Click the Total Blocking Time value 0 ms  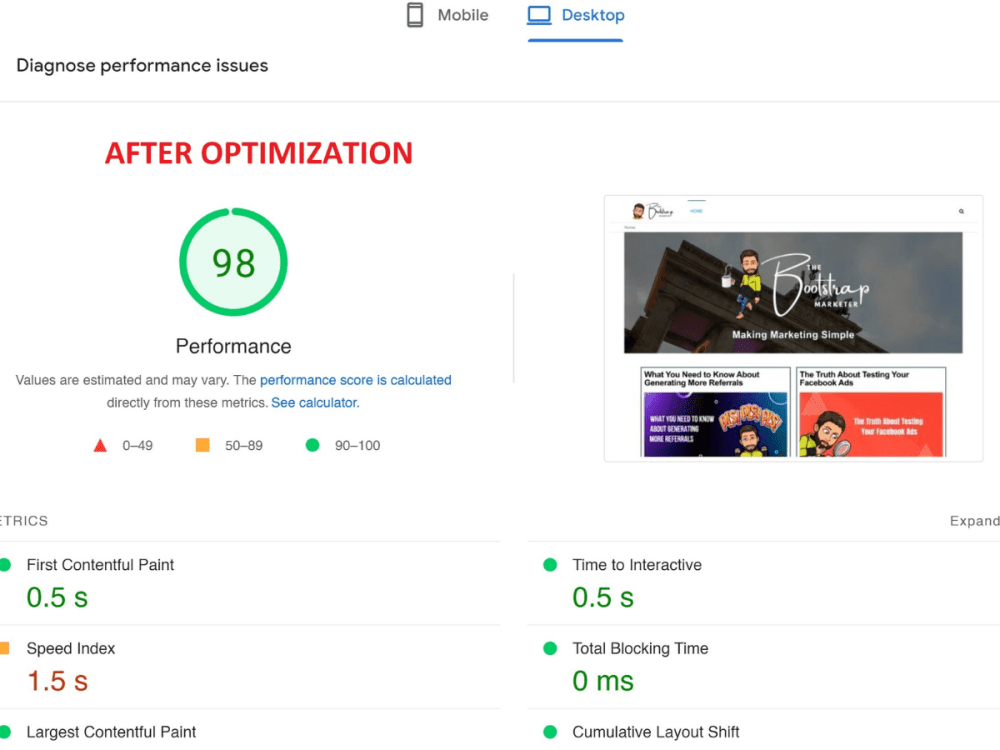pos(603,681)
